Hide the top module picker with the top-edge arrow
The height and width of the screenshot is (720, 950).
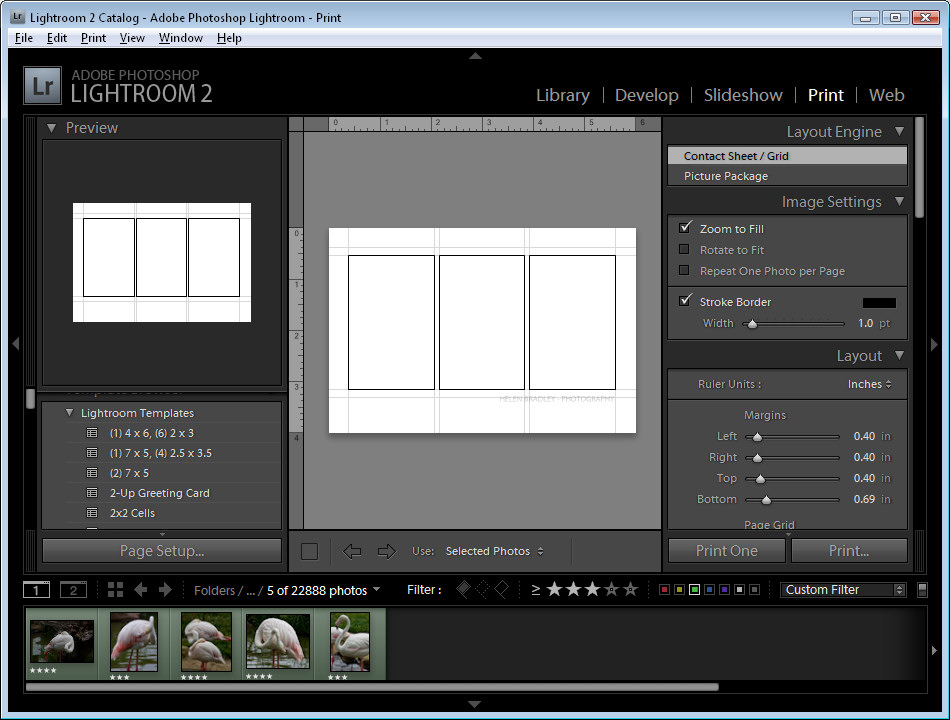[x=476, y=56]
